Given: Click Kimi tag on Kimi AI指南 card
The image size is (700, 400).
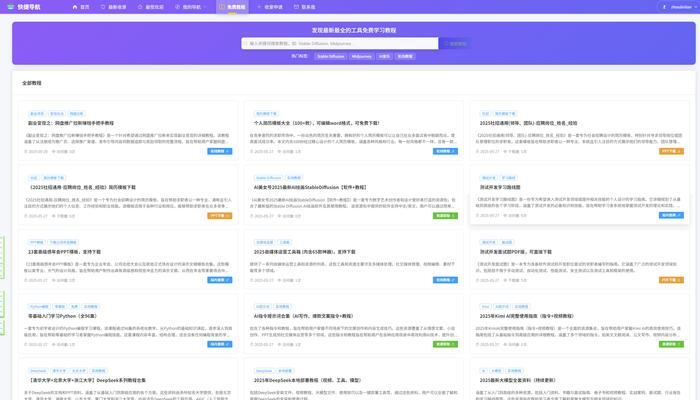Looking at the screenshot, I should pyautogui.click(x=485, y=306).
